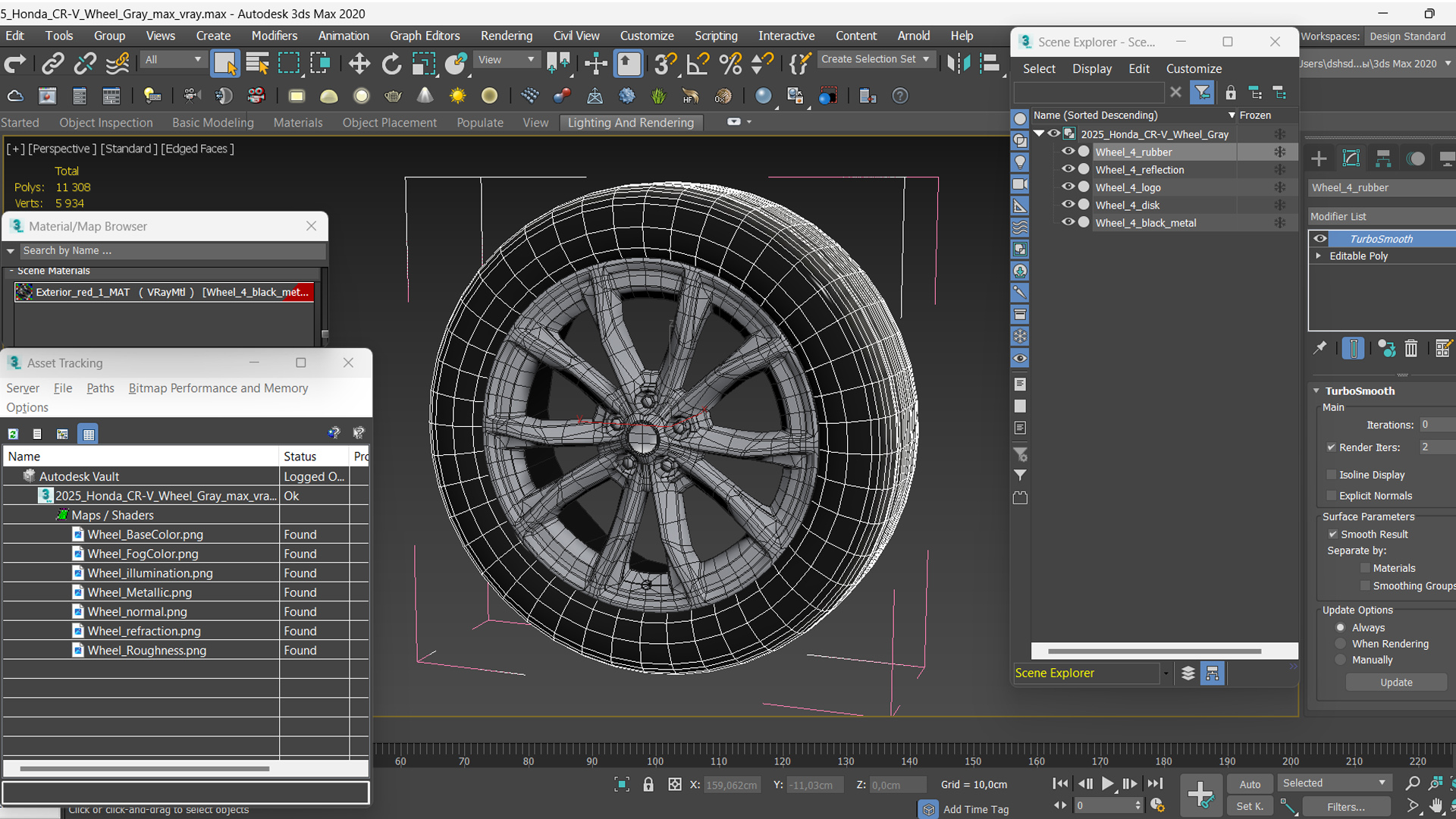The height and width of the screenshot is (819, 1456).
Task: Click the Search by Name field in Material Browser
Action: tap(173, 251)
